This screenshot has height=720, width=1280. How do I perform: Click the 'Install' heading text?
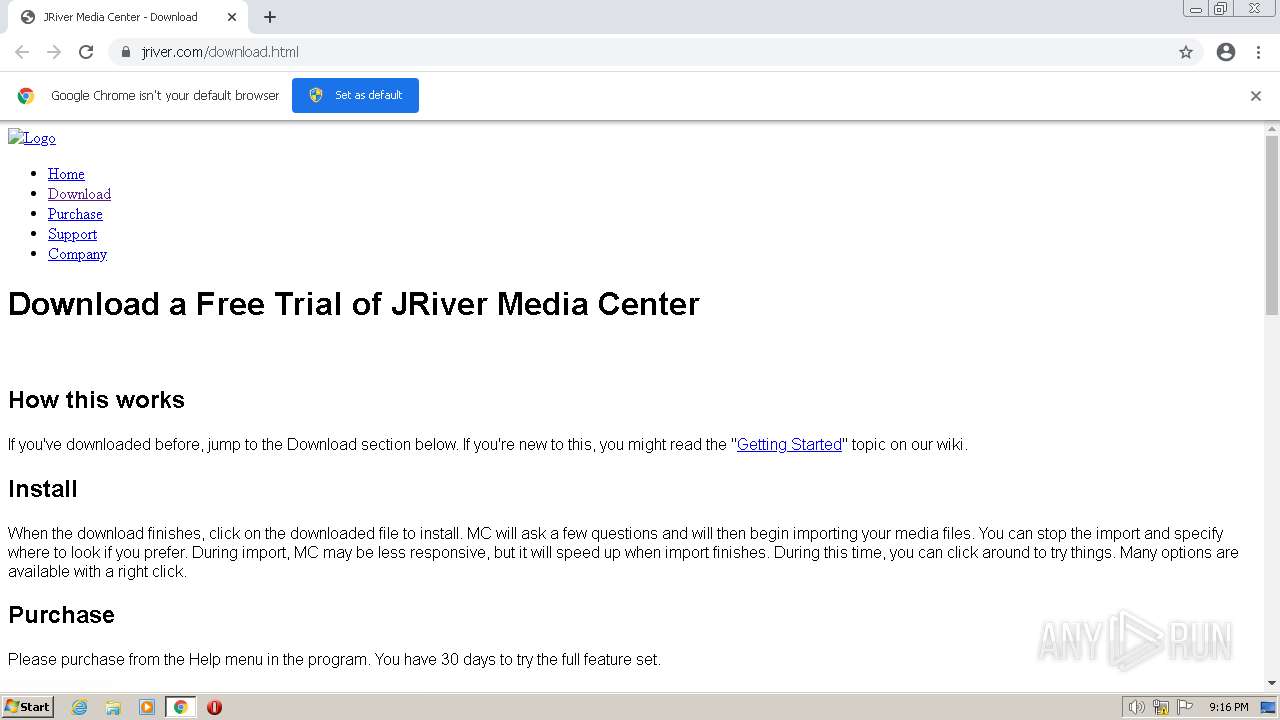[43, 489]
